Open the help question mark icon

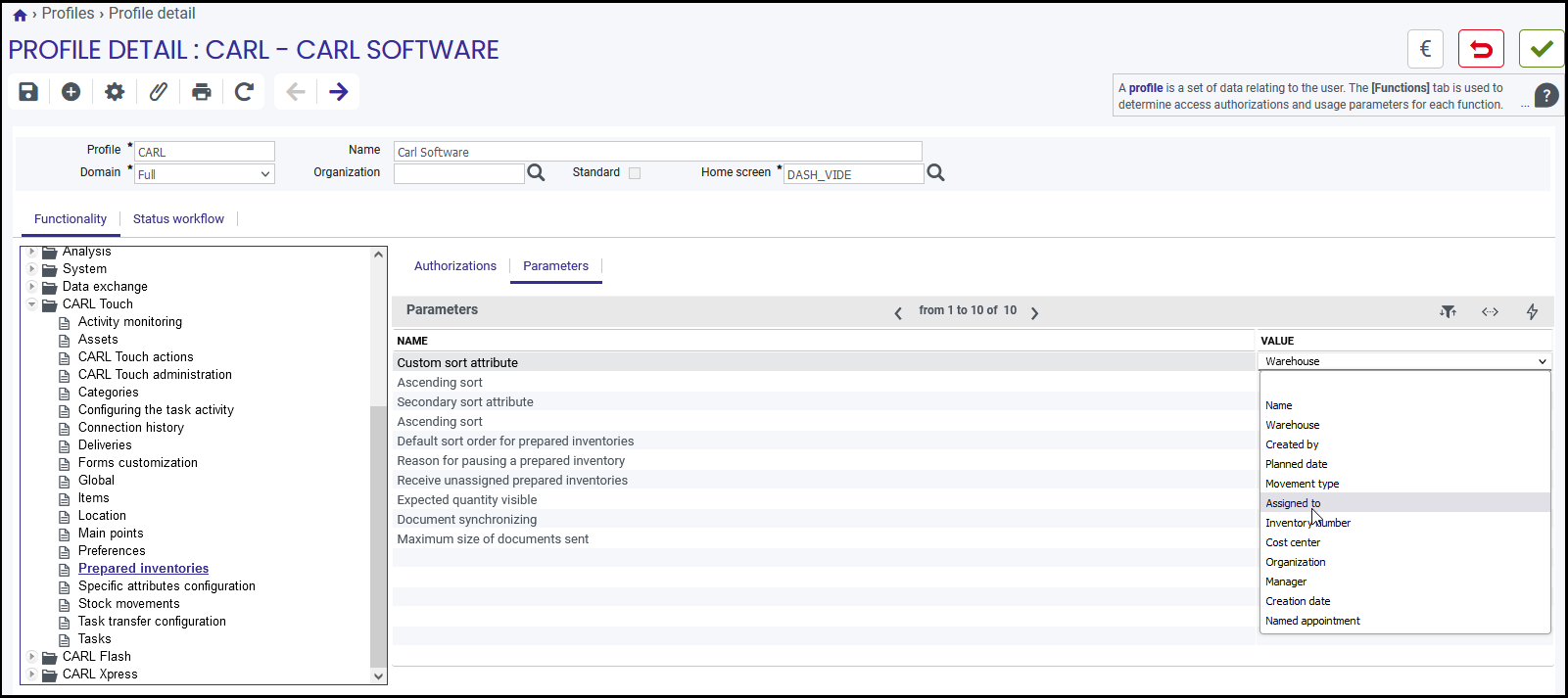coord(1546,95)
